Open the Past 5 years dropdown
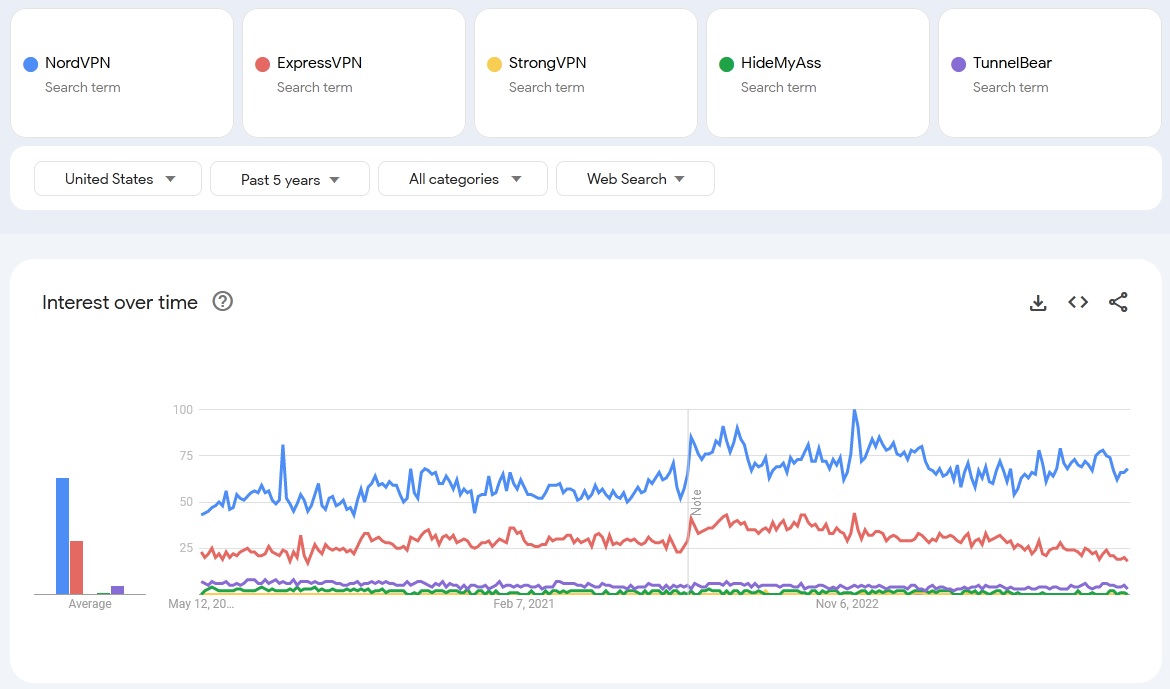This screenshot has width=1170, height=689. [x=290, y=179]
